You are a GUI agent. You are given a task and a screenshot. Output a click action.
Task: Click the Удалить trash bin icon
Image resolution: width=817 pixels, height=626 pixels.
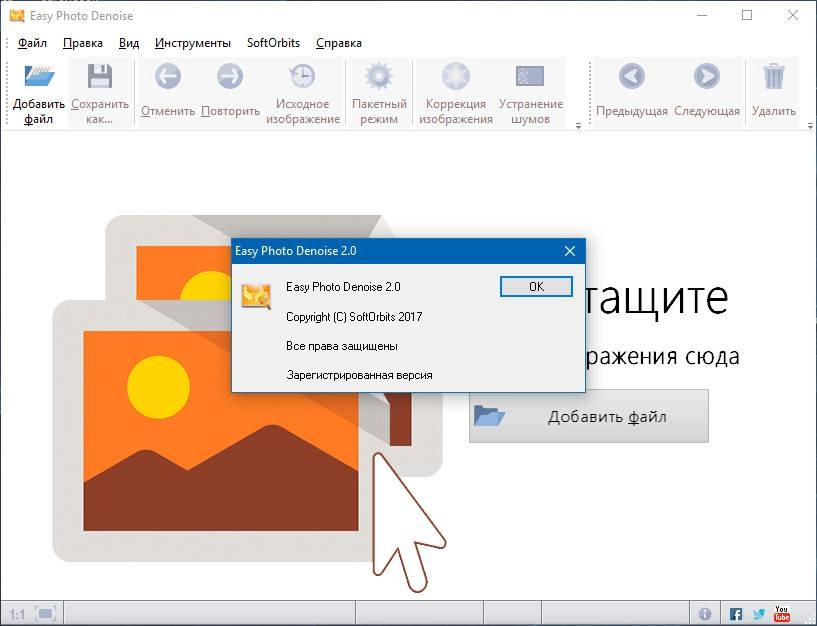[773, 77]
